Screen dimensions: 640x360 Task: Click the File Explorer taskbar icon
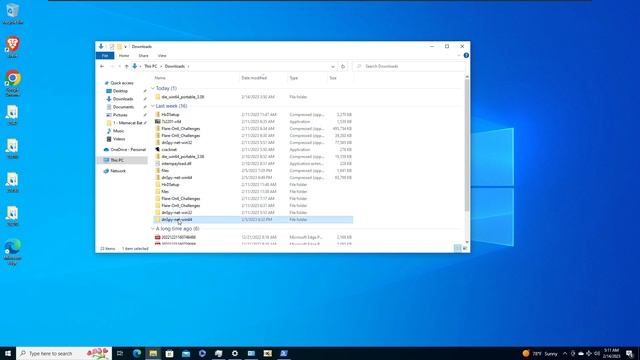(x=153, y=353)
